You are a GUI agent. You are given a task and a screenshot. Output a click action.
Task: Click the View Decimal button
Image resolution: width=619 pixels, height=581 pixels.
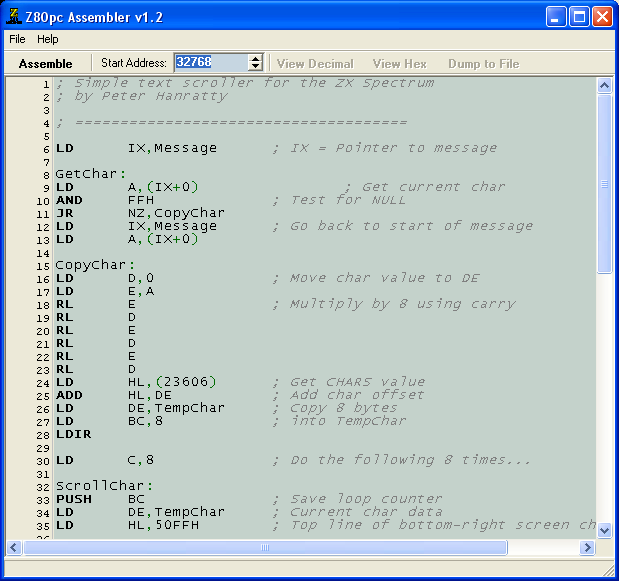point(315,63)
